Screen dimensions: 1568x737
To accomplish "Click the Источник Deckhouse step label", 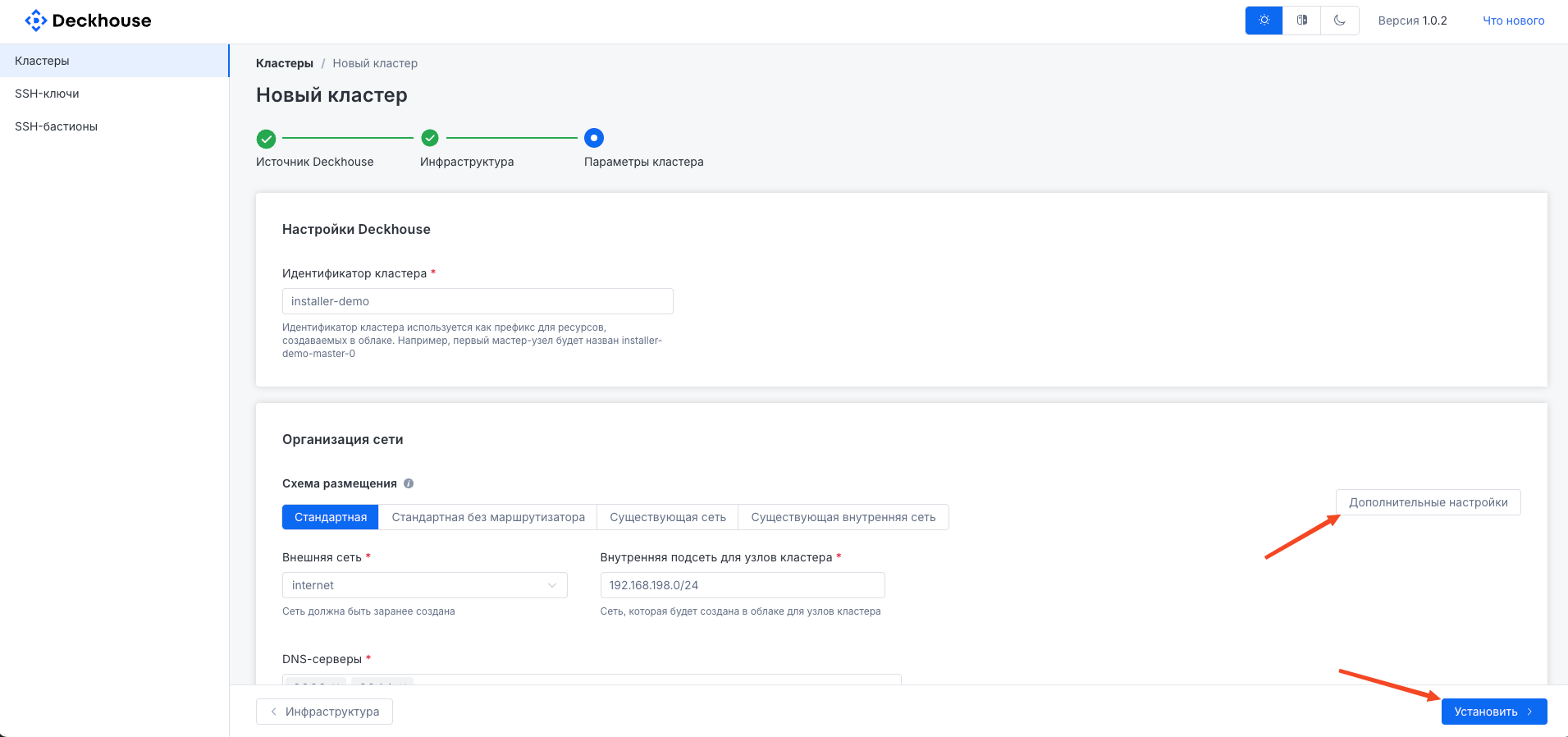I will coord(315,162).
